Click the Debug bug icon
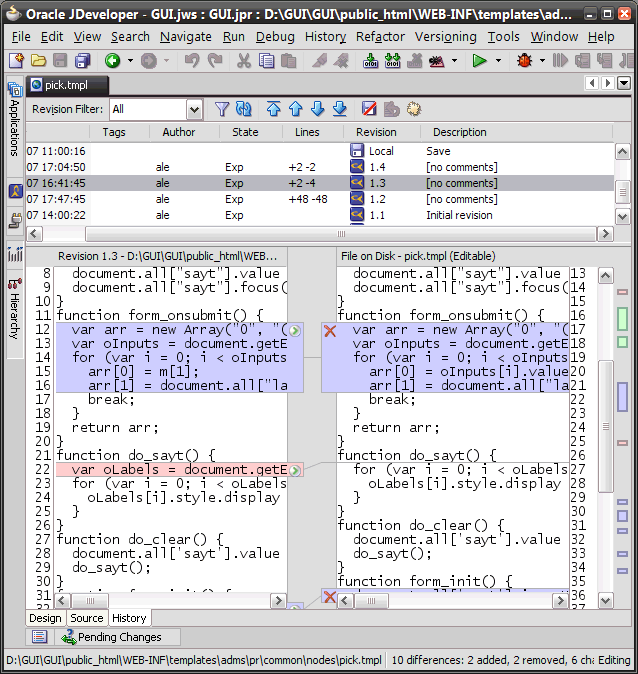Viewport: 638px width, 674px height. [524, 61]
